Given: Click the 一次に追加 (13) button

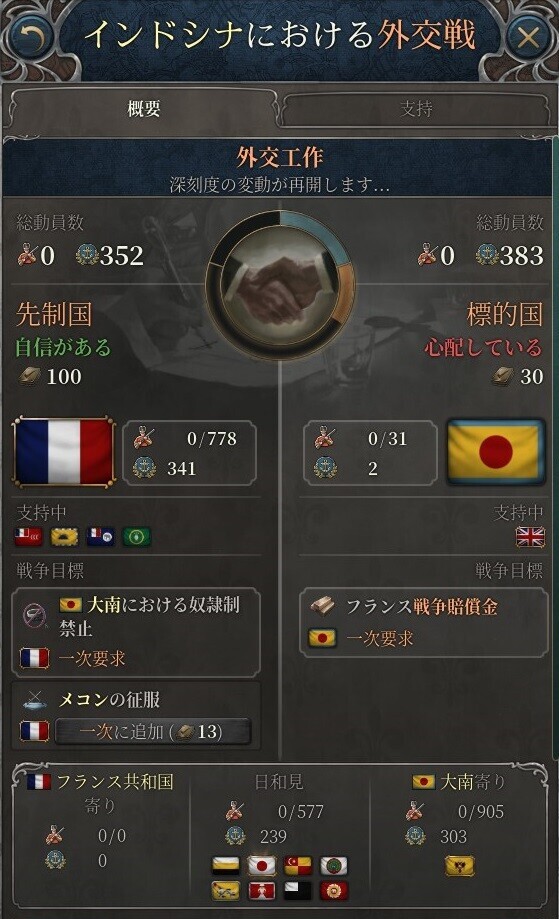Looking at the screenshot, I should (152, 731).
